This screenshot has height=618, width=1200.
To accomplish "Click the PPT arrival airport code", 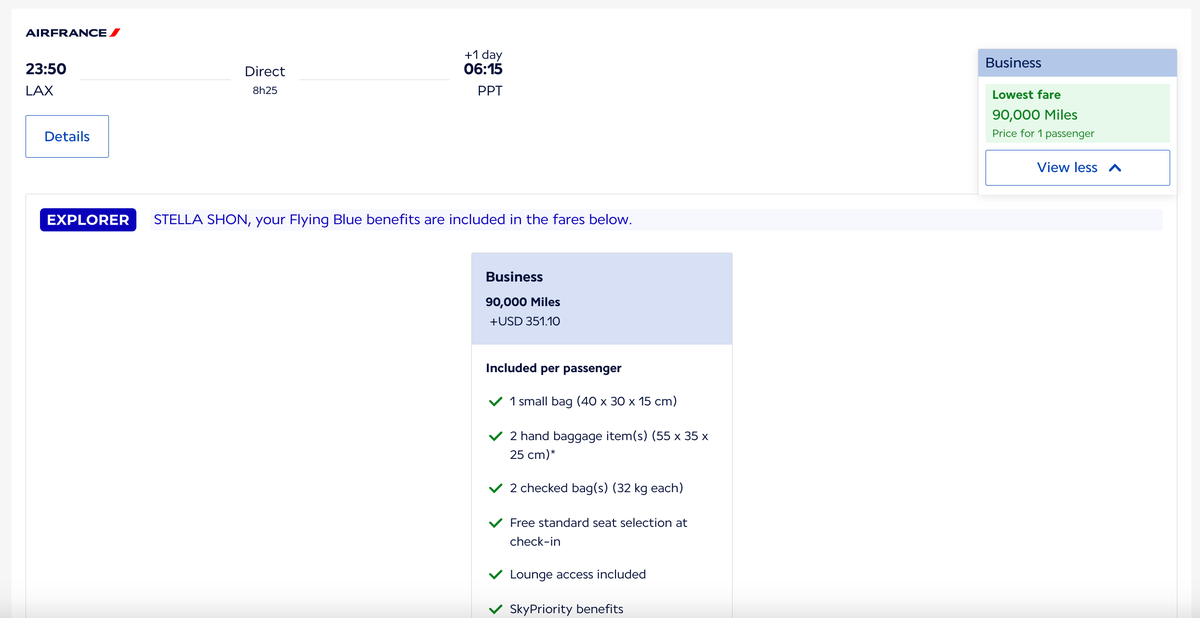I will pyautogui.click(x=490, y=91).
